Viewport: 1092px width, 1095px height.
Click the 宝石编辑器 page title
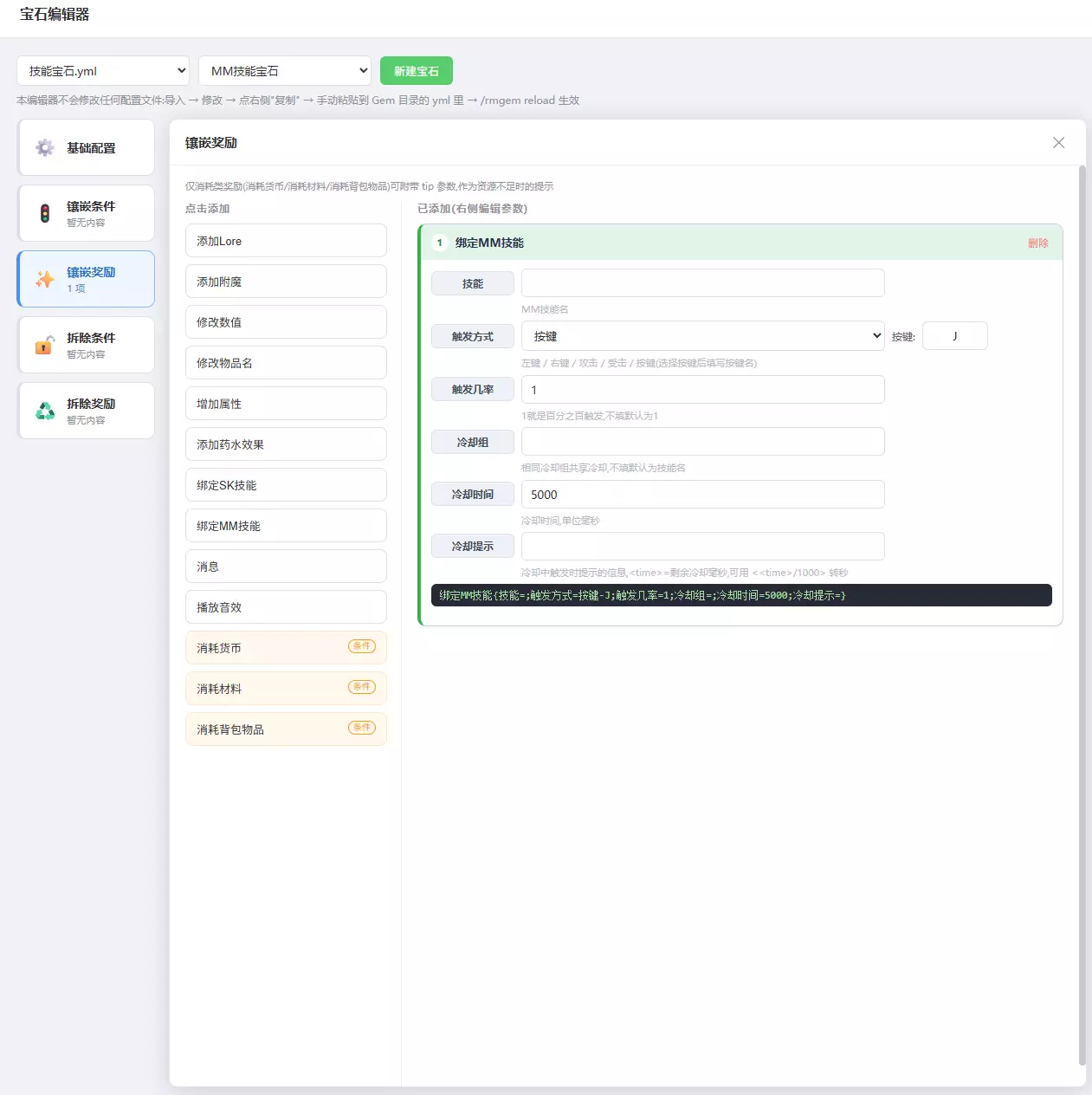tap(55, 15)
